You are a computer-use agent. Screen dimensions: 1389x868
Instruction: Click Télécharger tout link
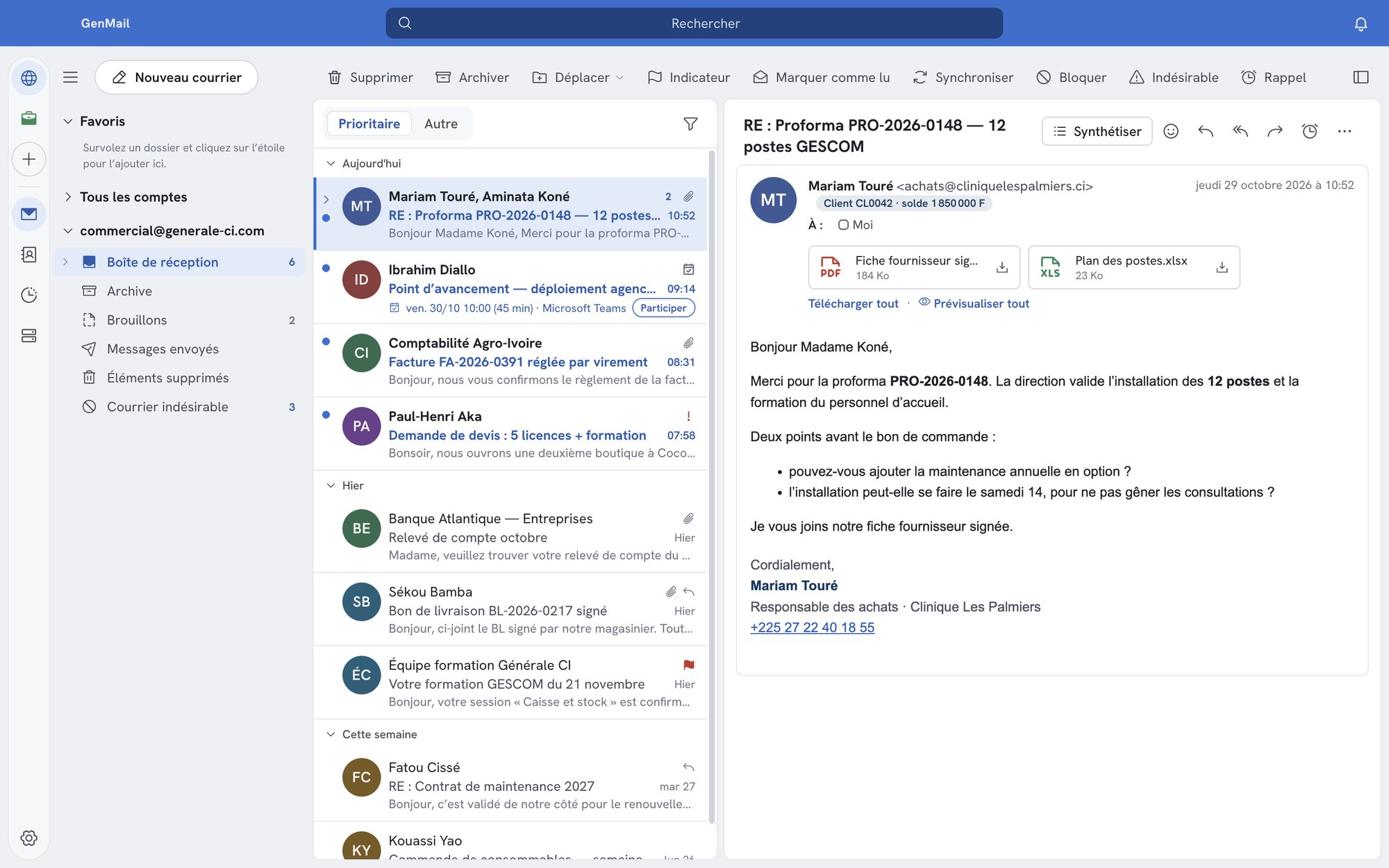point(853,303)
